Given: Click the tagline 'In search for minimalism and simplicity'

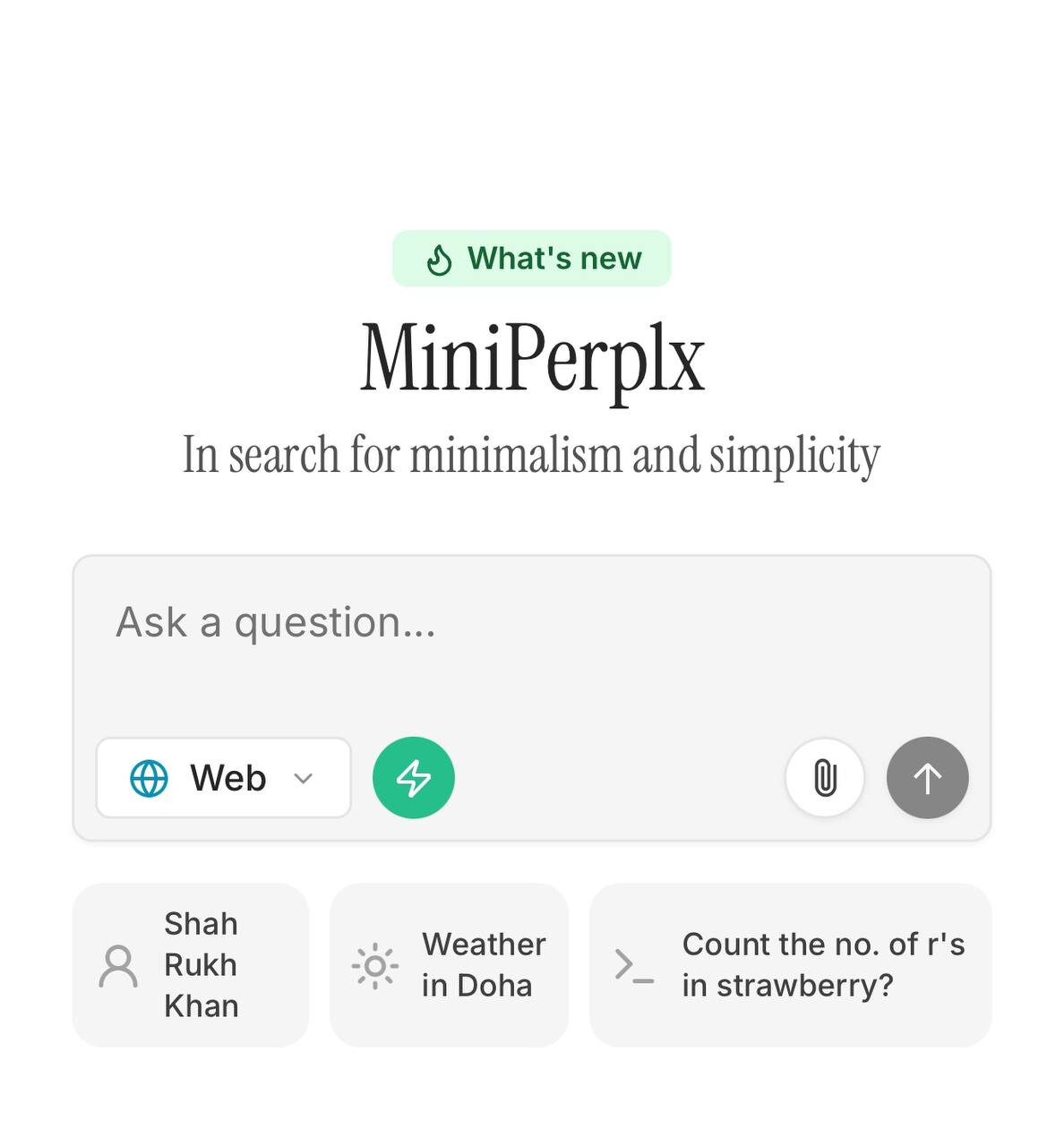Looking at the screenshot, I should coord(532,455).
